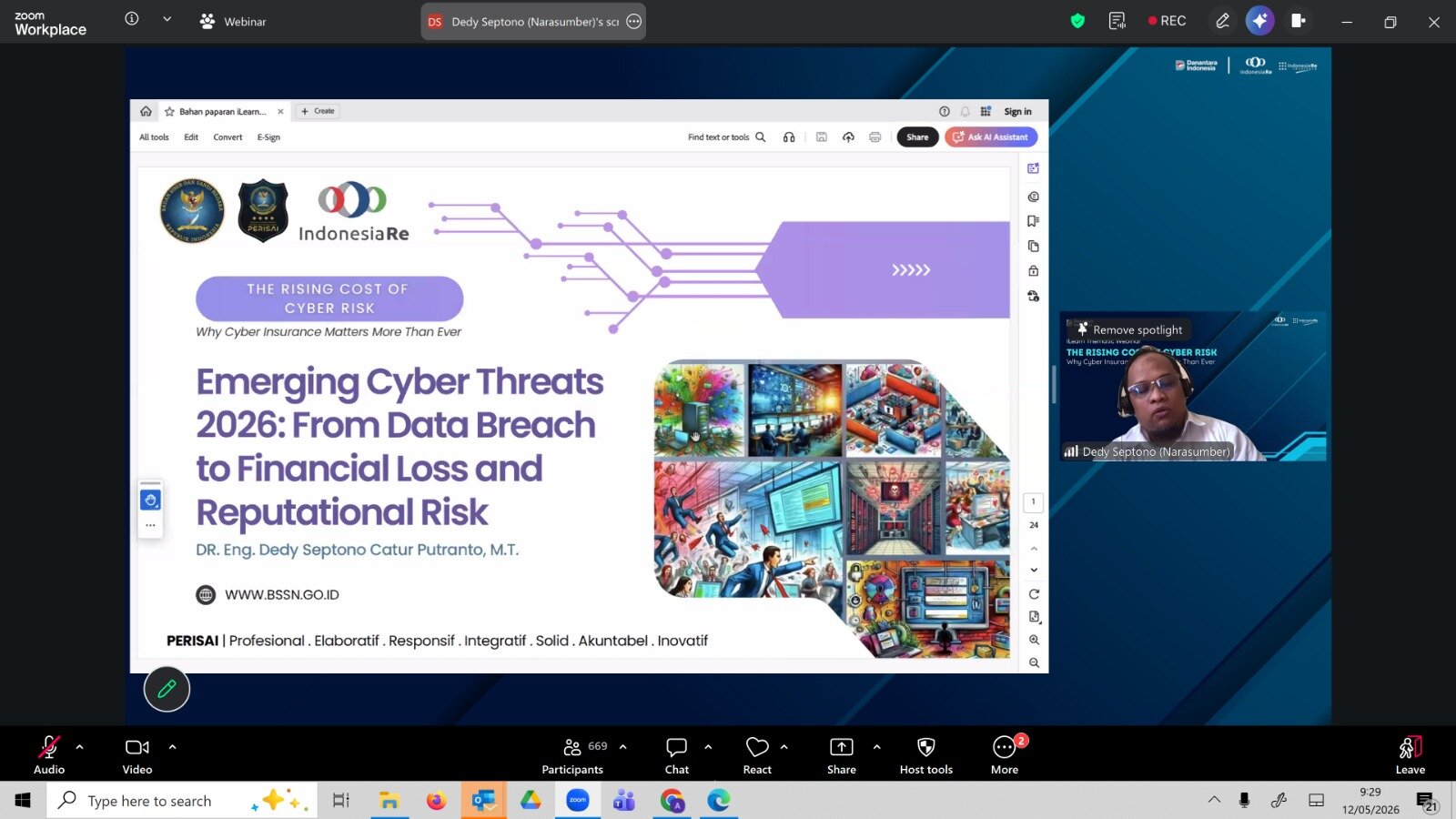Screen dimensions: 1456x819
Task: Select the Bahan paparan iLearn tab
Action: pyautogui.click(x=224, y=112)
